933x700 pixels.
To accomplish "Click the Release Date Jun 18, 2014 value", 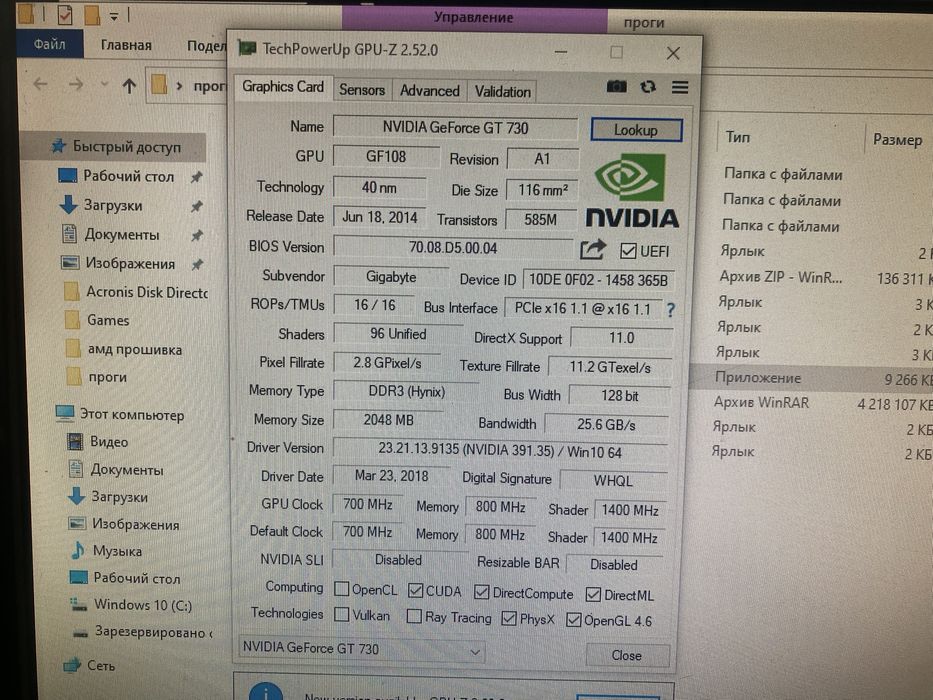I will tap(380, 217).
